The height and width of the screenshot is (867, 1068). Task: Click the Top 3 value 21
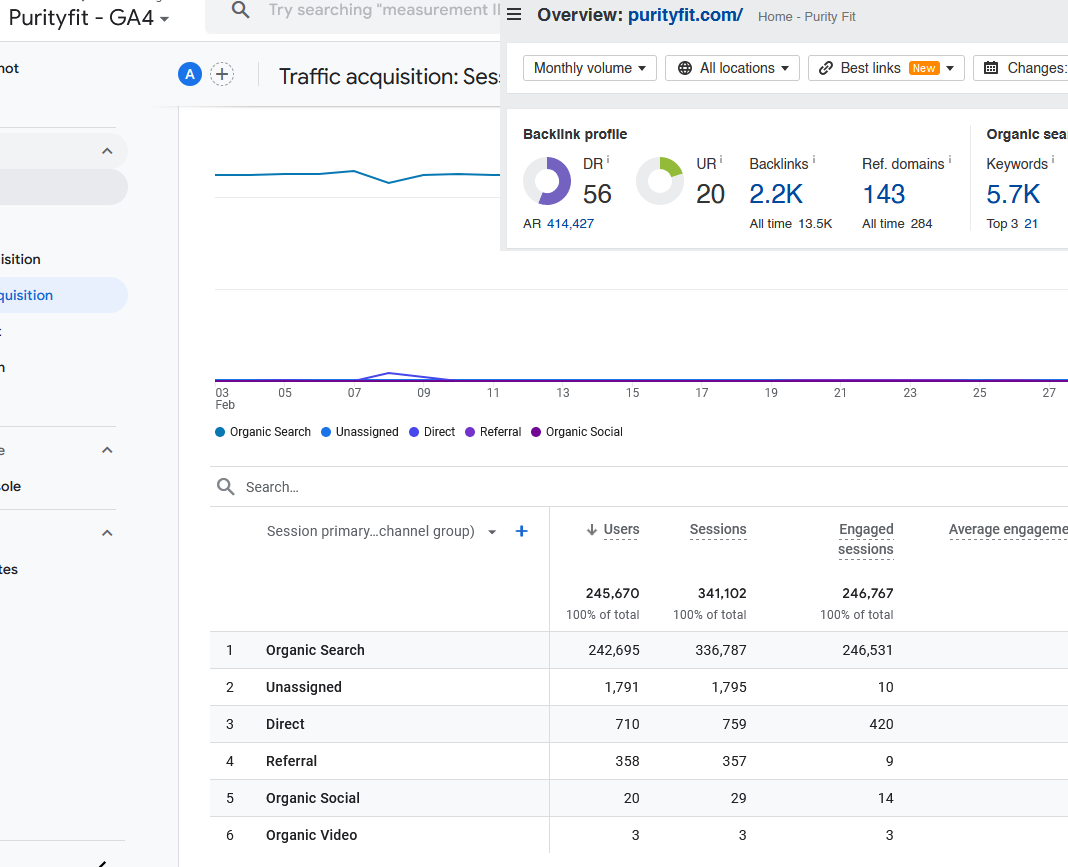tap(1031, 223)
